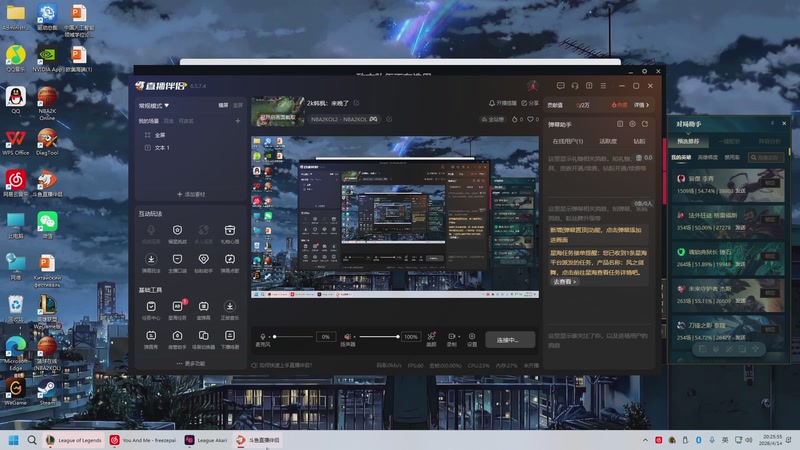The width and height of the screenshot is (800, 450).
Task: Click the hero search box in 对局助手
Action: [x=765, y=158]
